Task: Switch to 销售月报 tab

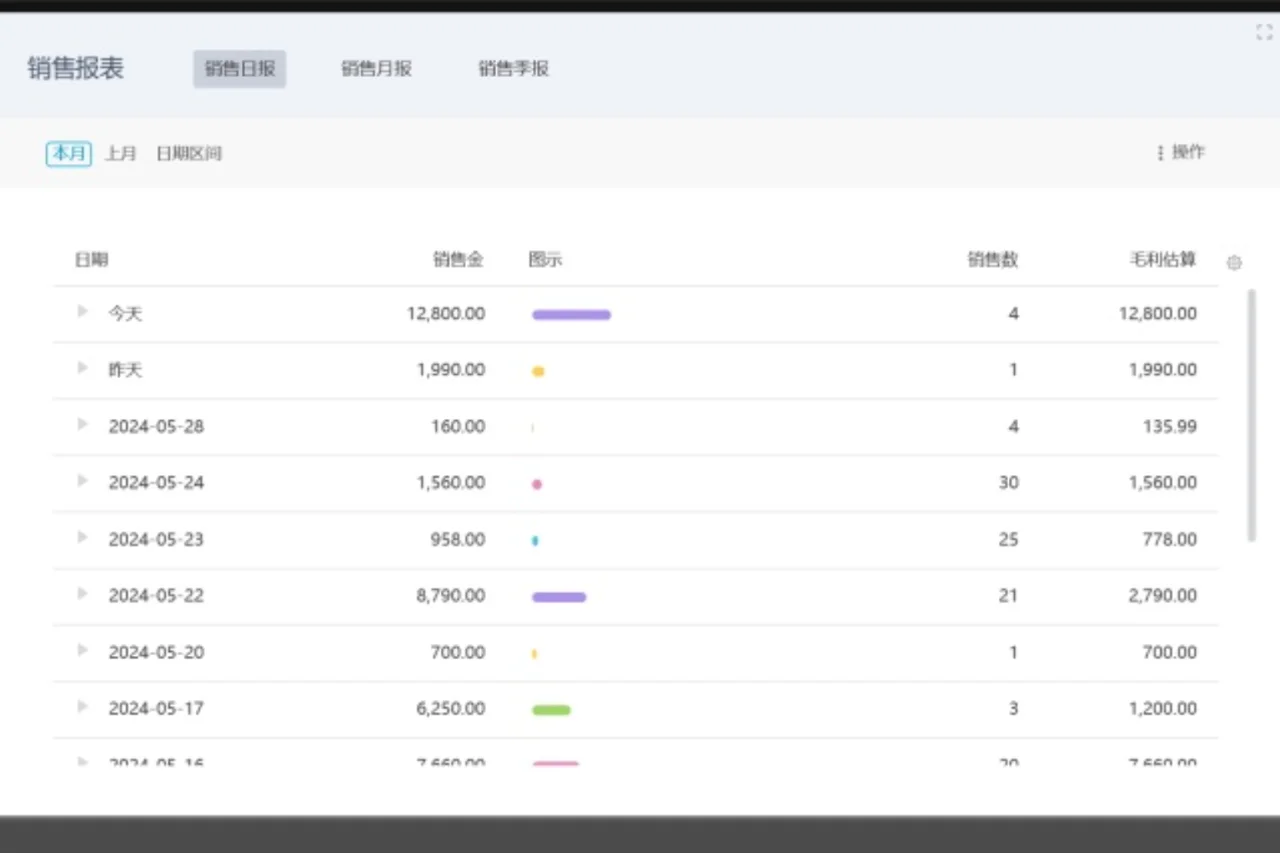Action: click(x=376, y=69)
